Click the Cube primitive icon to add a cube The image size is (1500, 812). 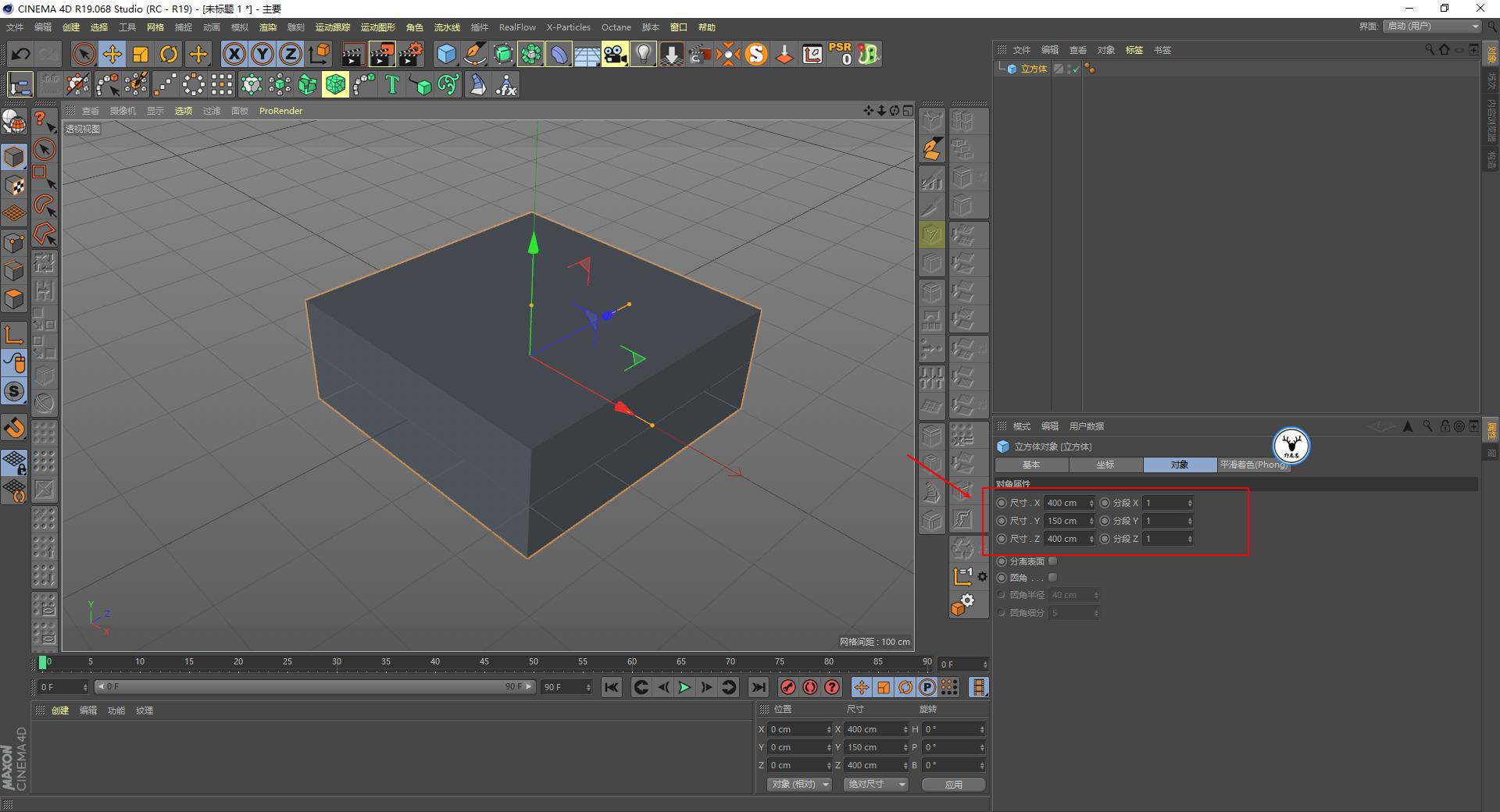(446, 54)
